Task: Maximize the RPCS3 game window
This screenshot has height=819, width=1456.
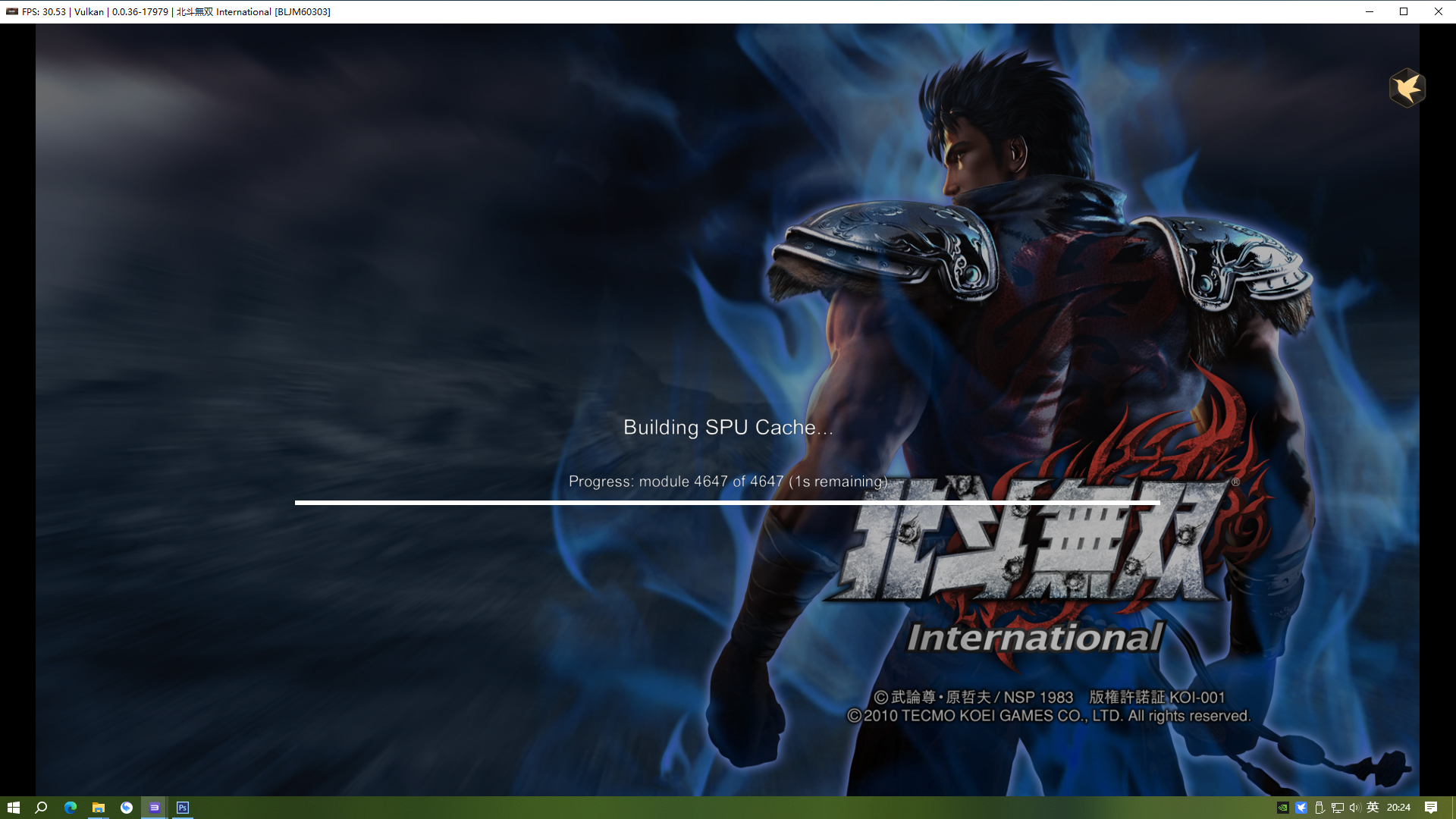Action: pos(1404,11)
